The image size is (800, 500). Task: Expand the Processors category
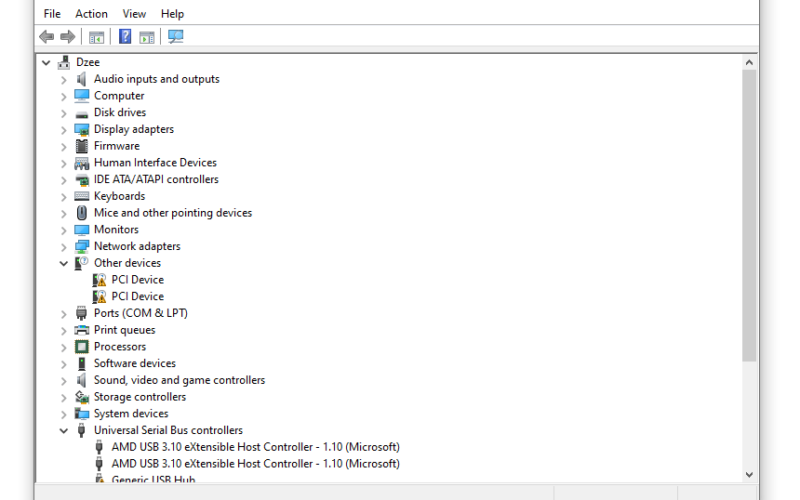pyautogui.click(x=64, y=347)
